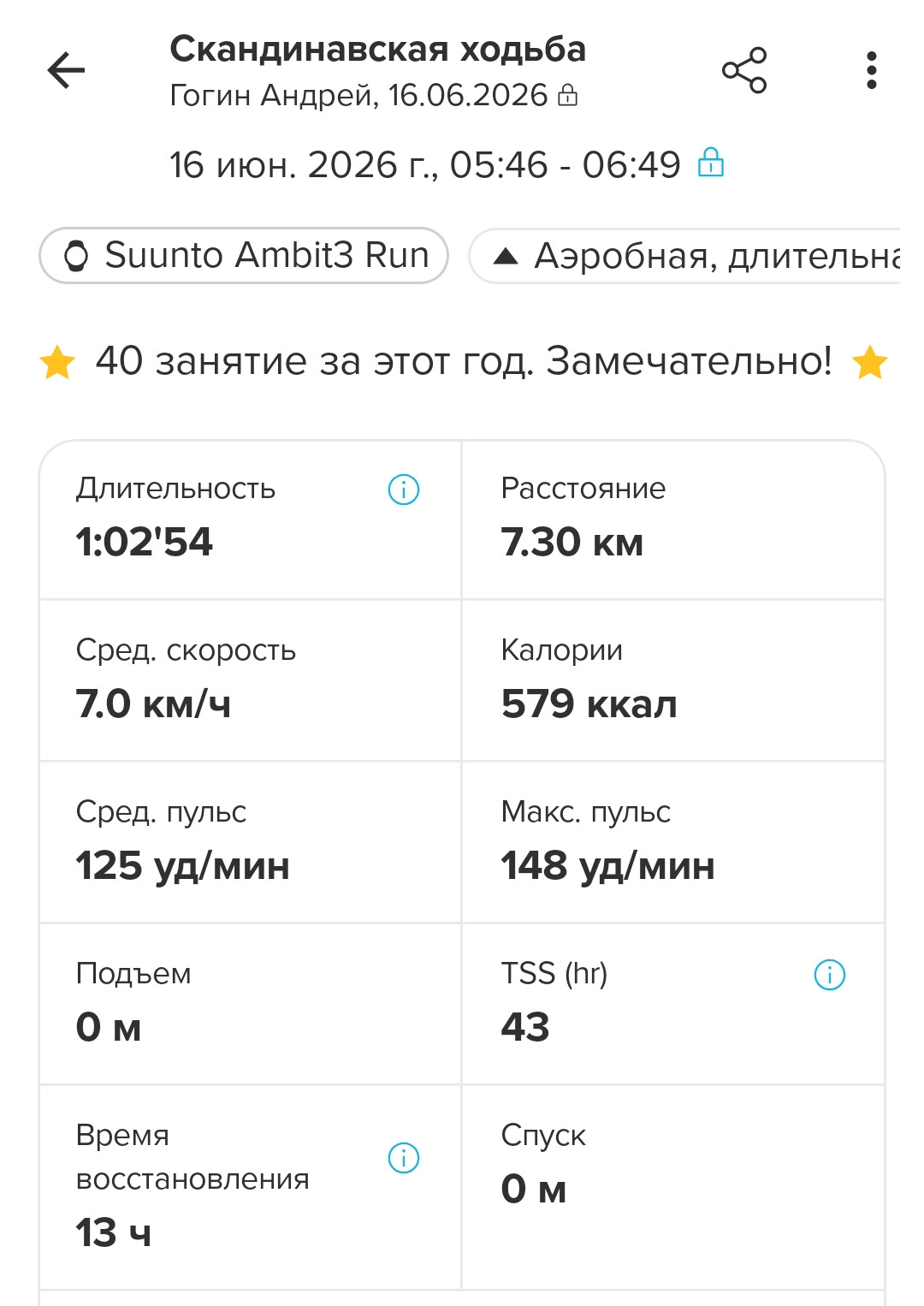This screenshot has height=1306, width=924.
Task: Select the Сред. скорость 7.0 км/ч cell
Action: coord(250,681)
